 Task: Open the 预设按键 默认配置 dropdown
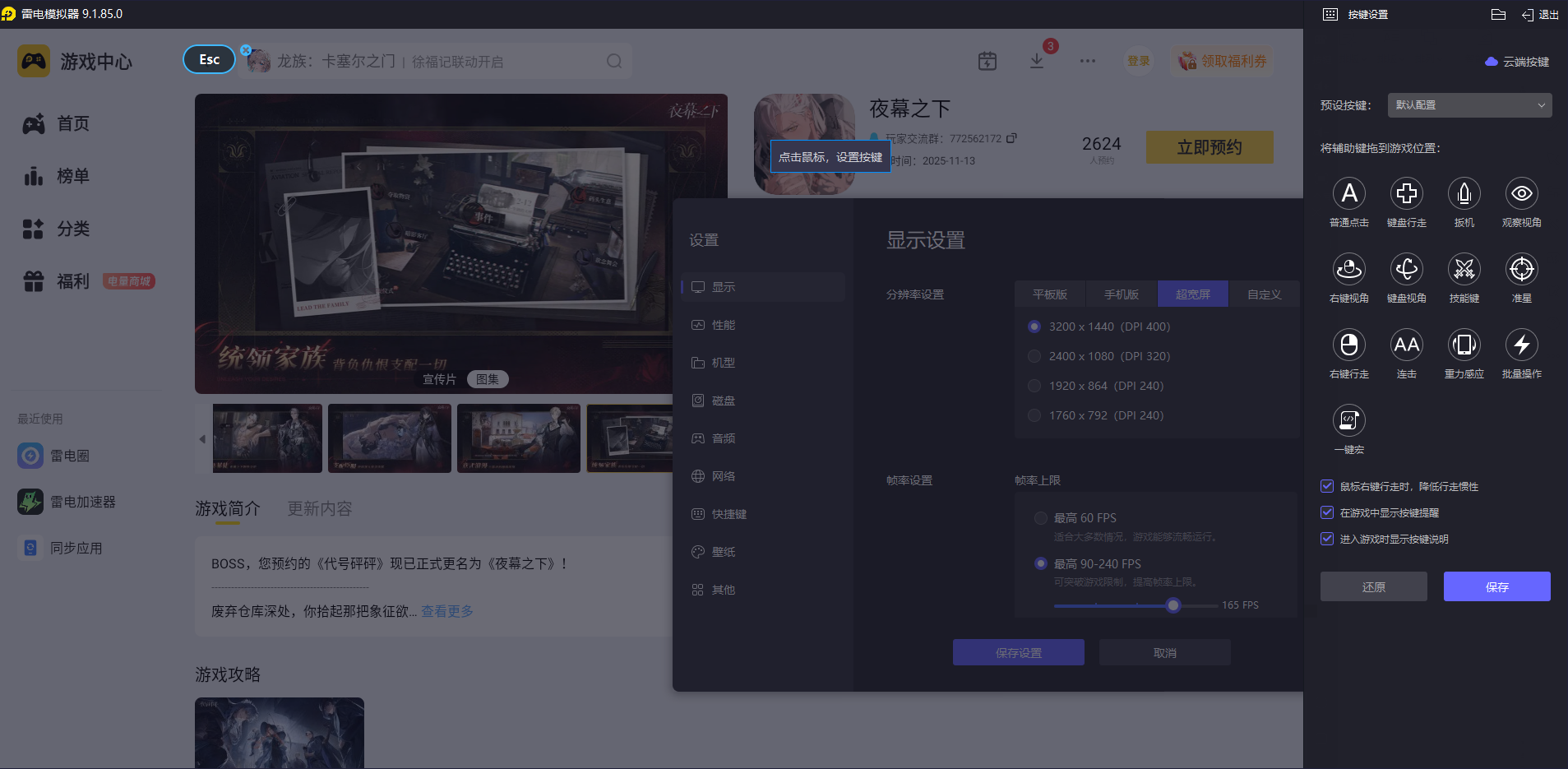pos(1469,105)
